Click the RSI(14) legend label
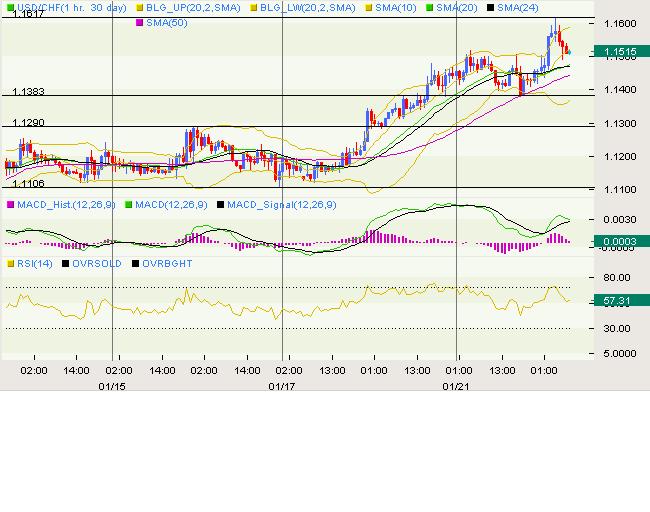The height and width of the screenshot is (512, 650). (34, 264)
